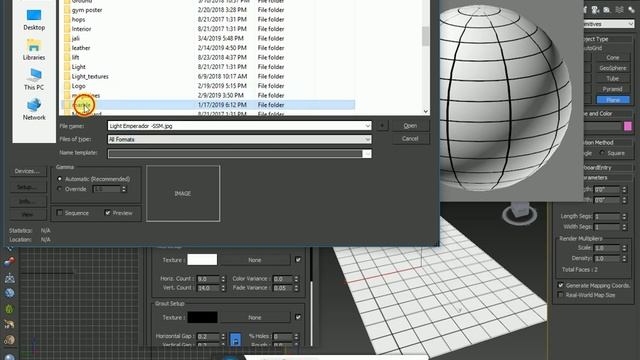Select the Square creation method
Viewport: 640px width, 360px height.
pyautogui.click(x=602, y=153)
